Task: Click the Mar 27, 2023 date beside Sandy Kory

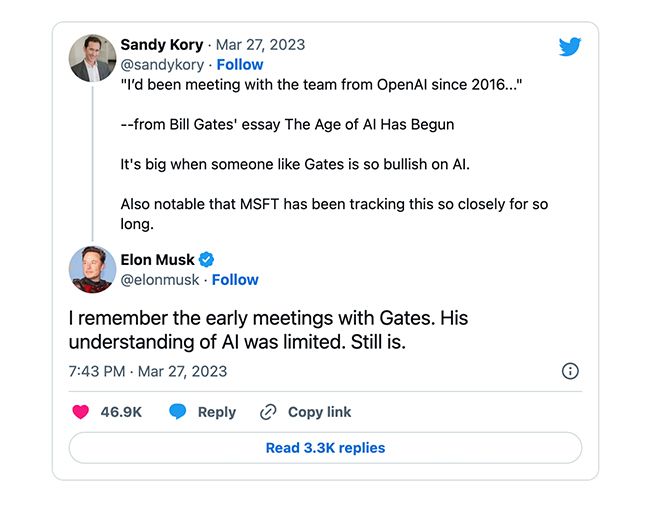Action: pos(260,45)
